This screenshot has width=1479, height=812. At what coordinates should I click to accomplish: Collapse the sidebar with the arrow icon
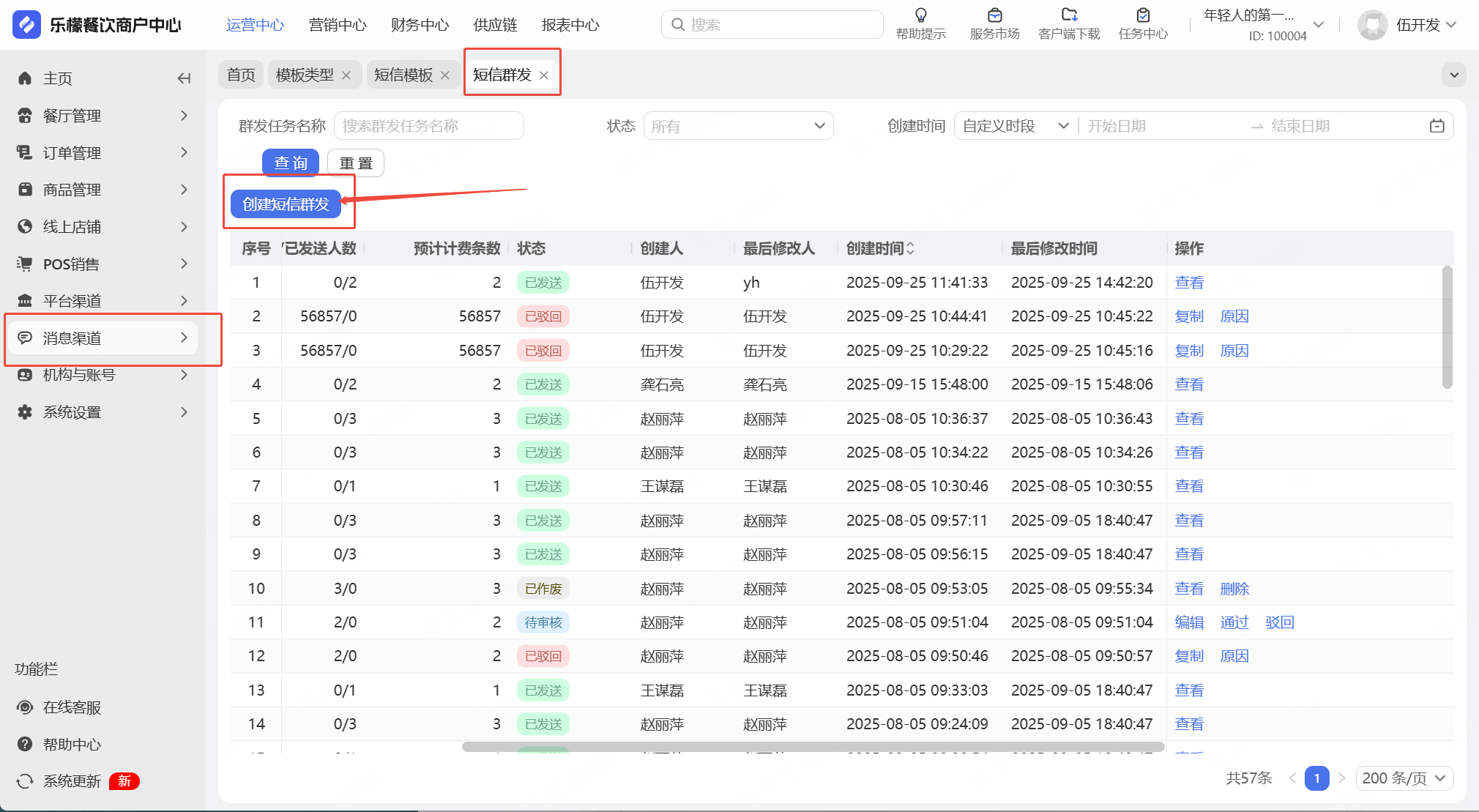184,78
